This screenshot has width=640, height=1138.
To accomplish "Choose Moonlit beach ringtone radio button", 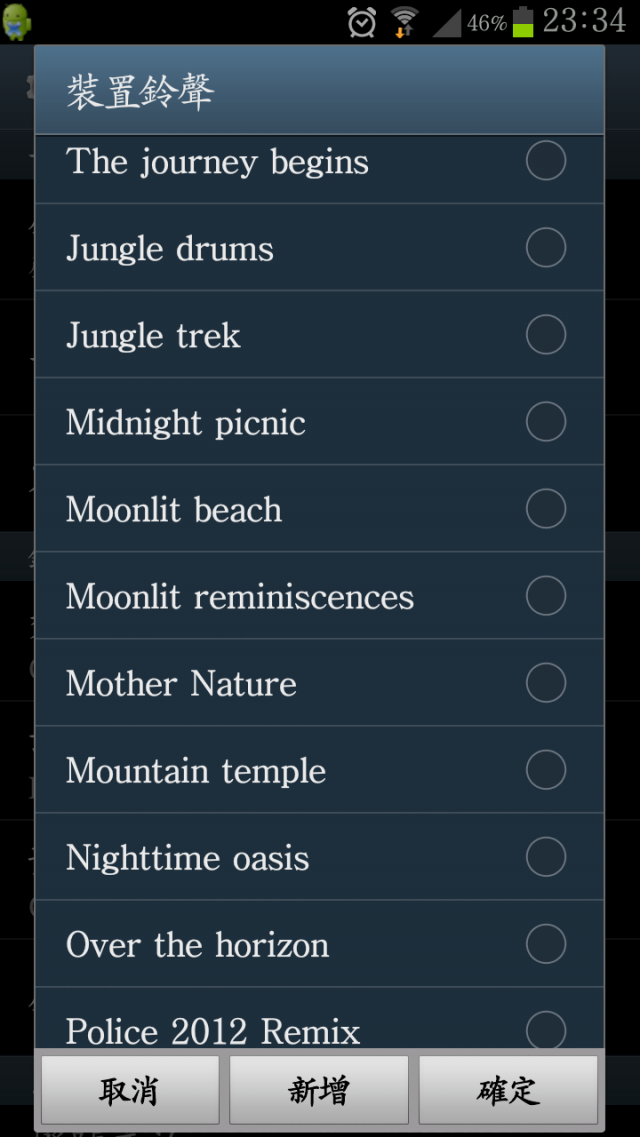I will point(546,509).
